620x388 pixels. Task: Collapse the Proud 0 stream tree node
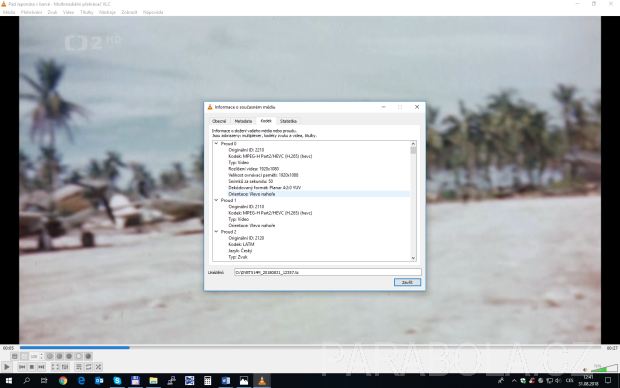pos(216,144)
